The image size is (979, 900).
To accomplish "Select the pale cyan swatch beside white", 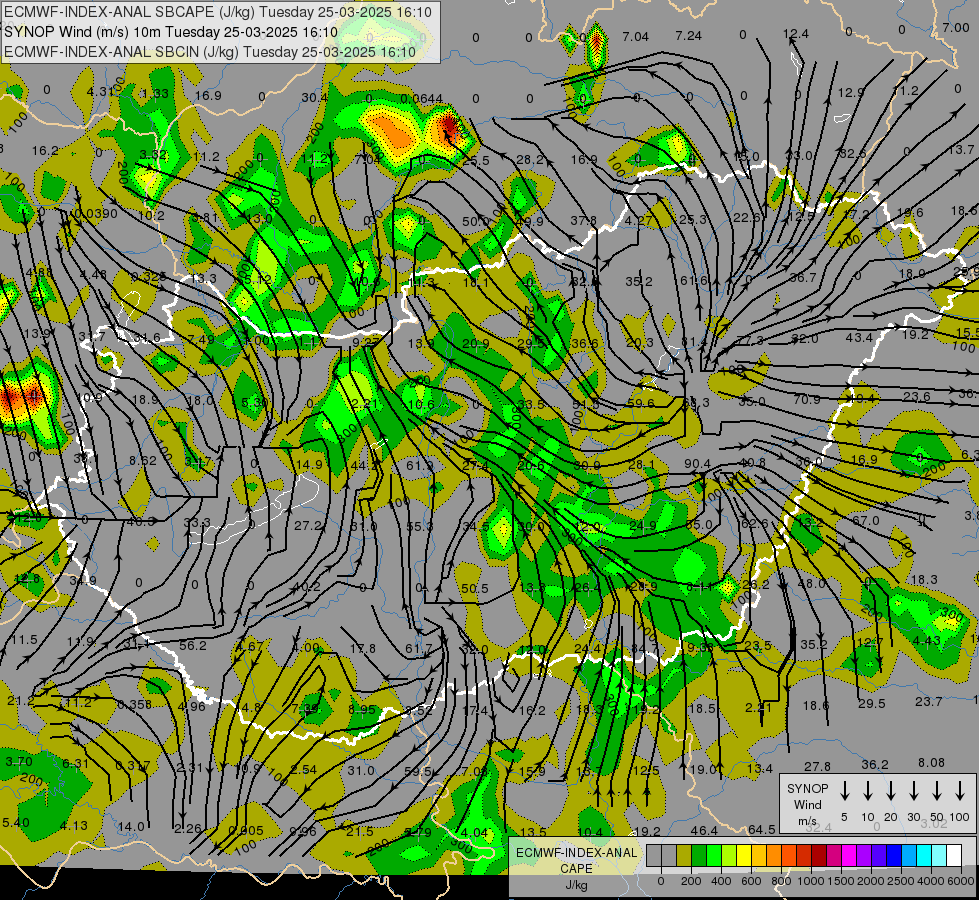I will (x=939, y=855).
